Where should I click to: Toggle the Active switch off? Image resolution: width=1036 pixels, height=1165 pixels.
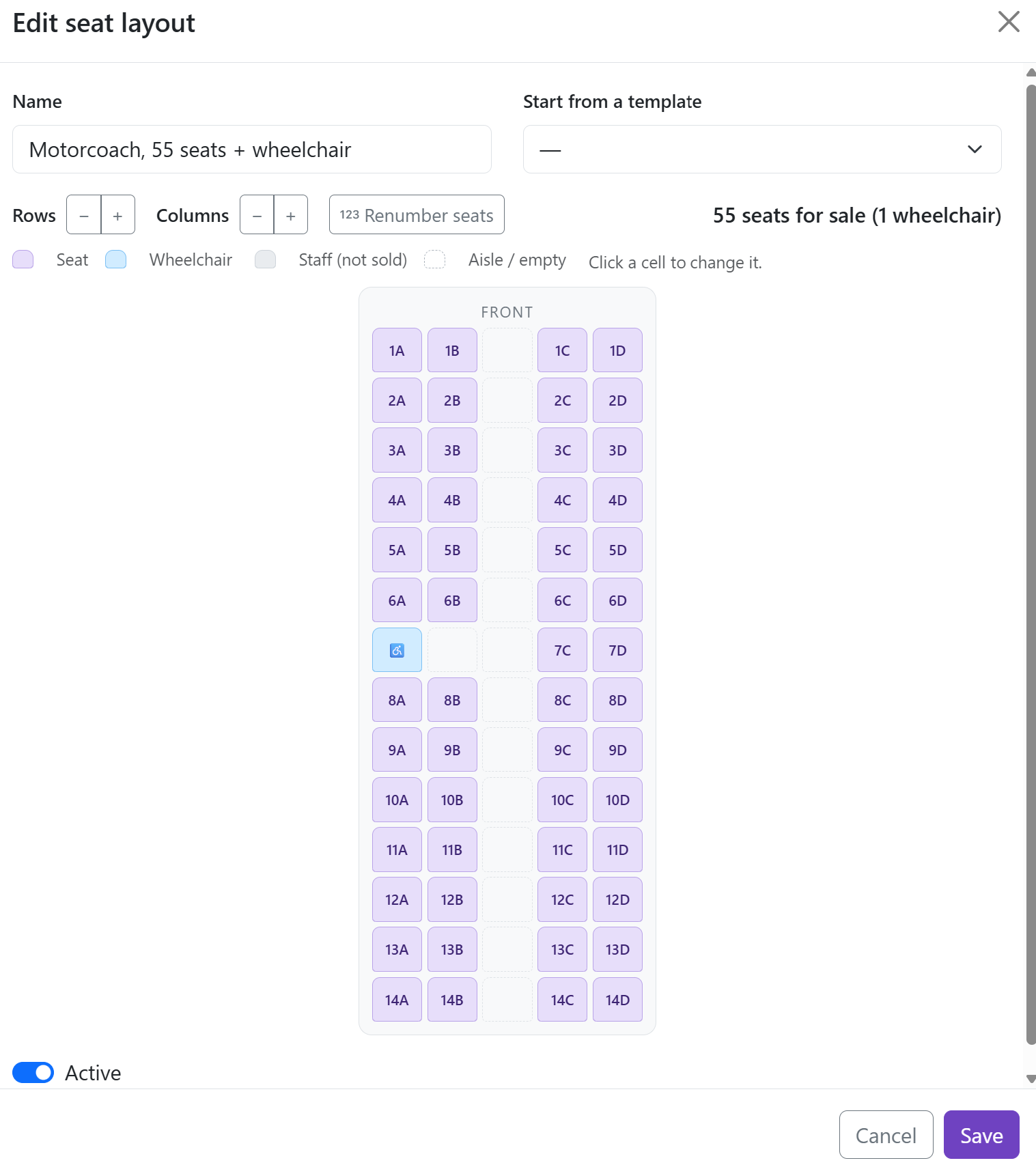click(33, 1073)
